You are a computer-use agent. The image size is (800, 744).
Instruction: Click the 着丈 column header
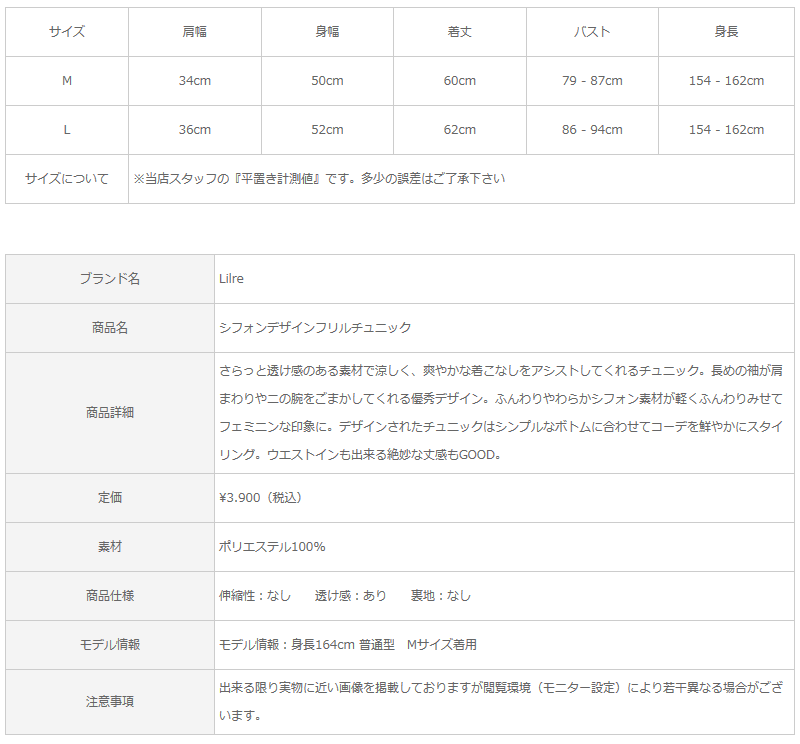[x=460, y=32]
